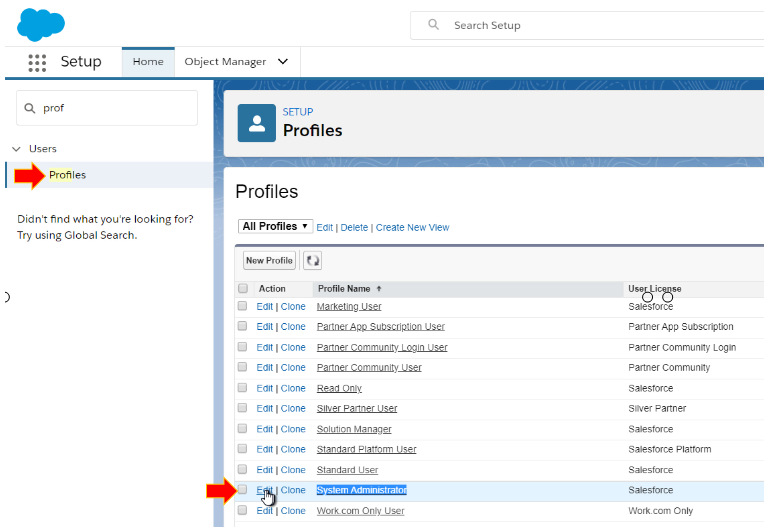The height and width of the screenshot is (527, 774).
Task: Click the Profile Name column header
Action: click(x=344, y=289)
